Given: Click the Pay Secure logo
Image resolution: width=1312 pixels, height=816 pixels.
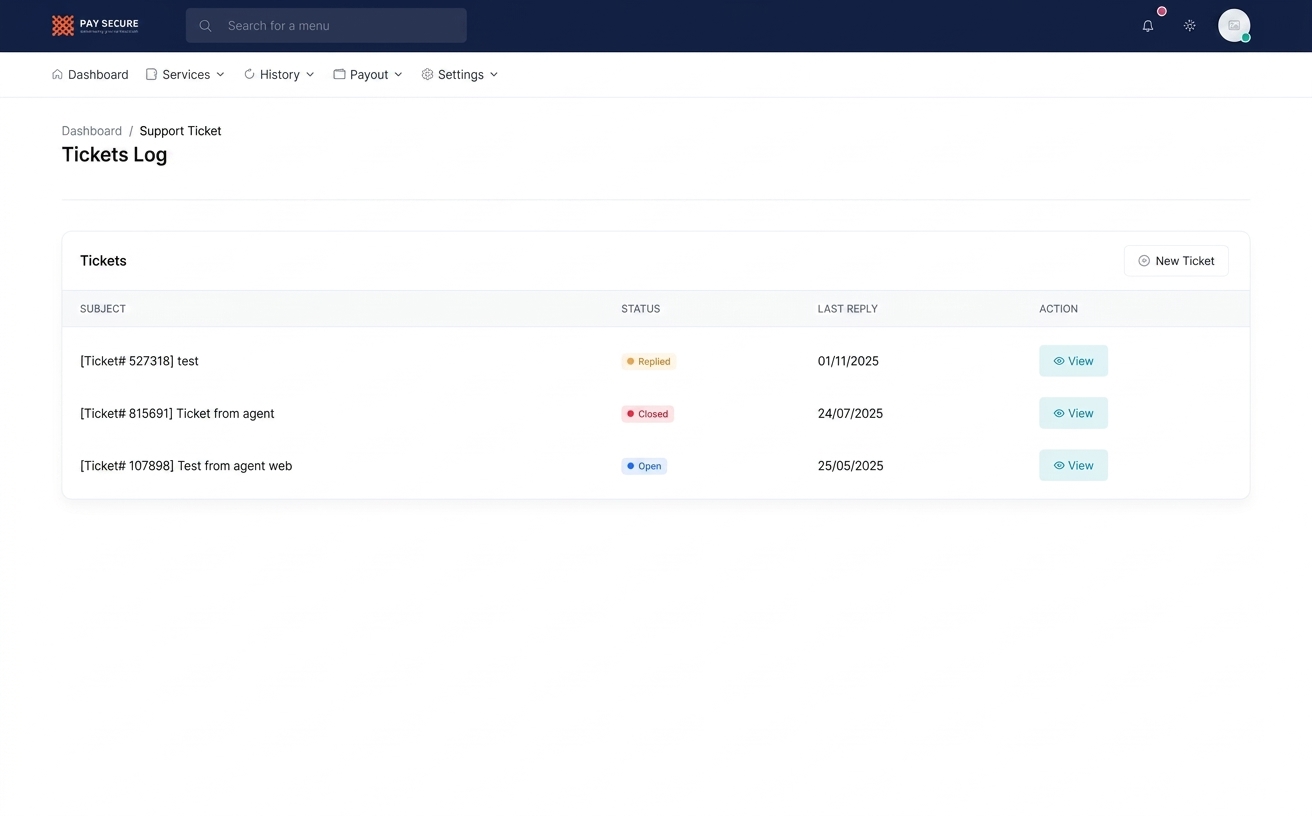Looking at the screenshot, I should coord(95,25).
